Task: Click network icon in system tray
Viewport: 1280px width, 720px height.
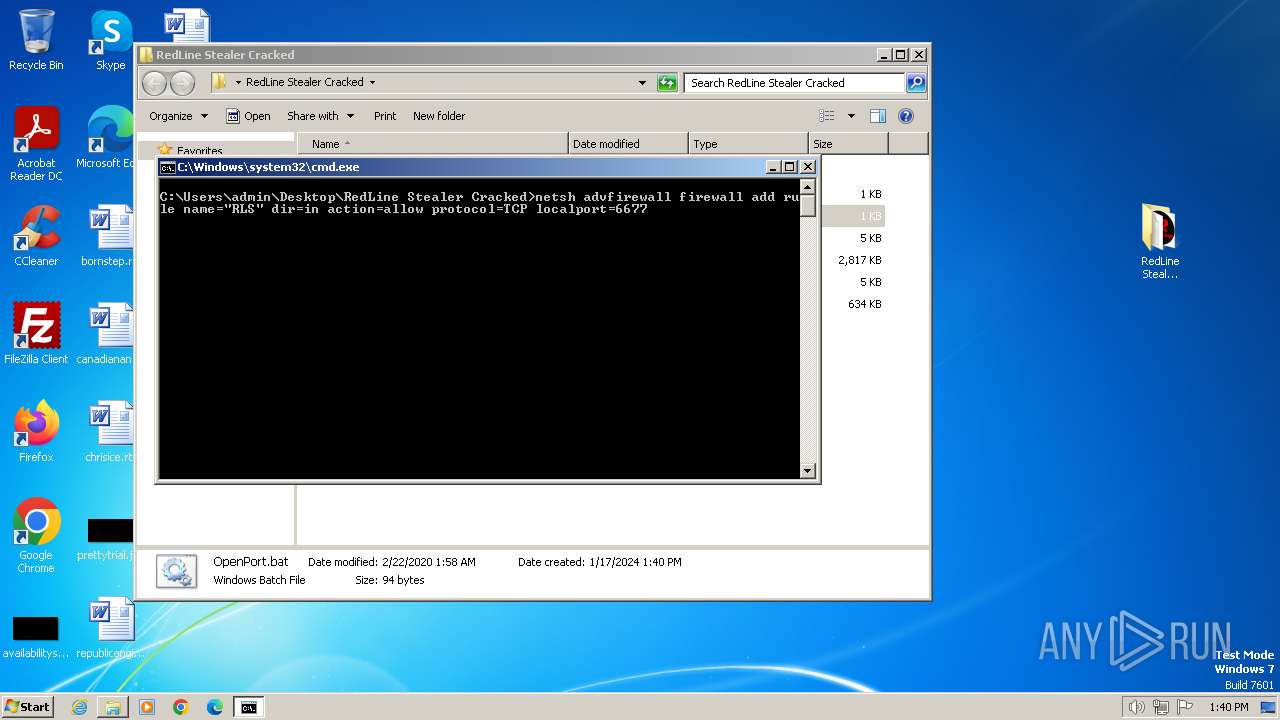Action: (1161, 707)
